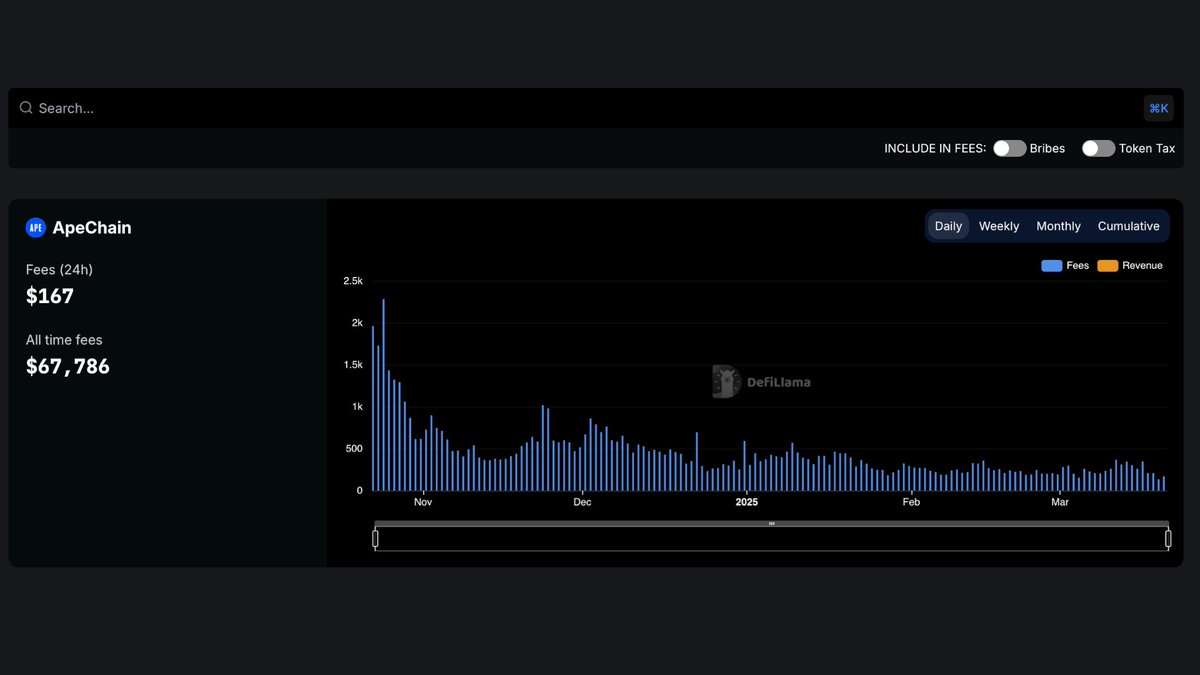This screenshot has height=675, width=1200.
Task: Toggle the blue Fees legend swatch
Action: 1051,266
